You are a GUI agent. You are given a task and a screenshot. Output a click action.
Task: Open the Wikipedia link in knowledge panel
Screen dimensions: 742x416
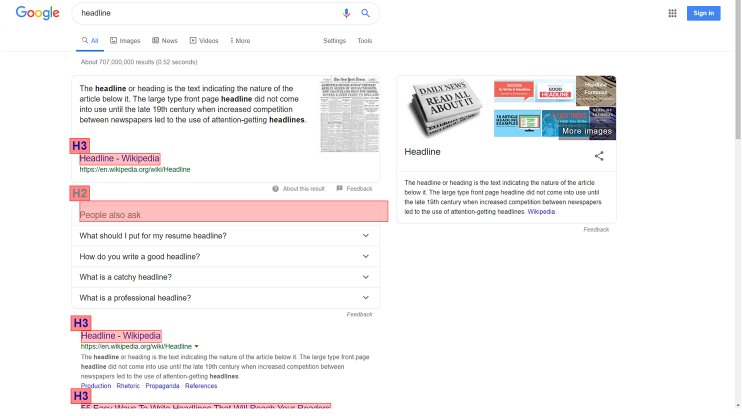(541, 212)
